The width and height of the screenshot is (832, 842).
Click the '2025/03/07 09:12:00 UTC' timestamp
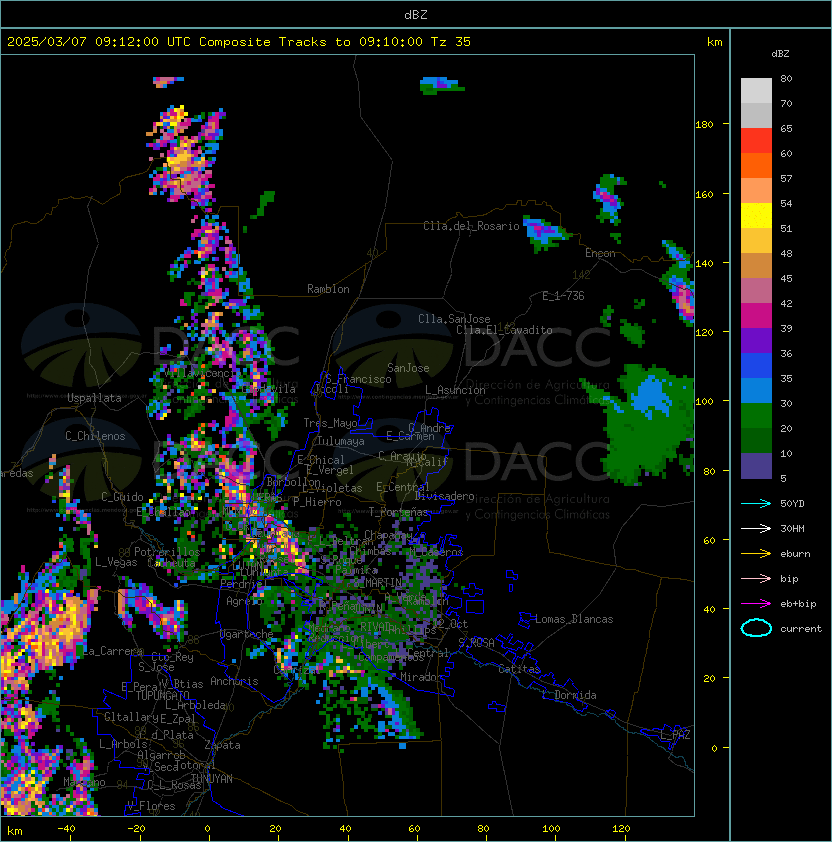pyautogui.click(x=99, y=42)
